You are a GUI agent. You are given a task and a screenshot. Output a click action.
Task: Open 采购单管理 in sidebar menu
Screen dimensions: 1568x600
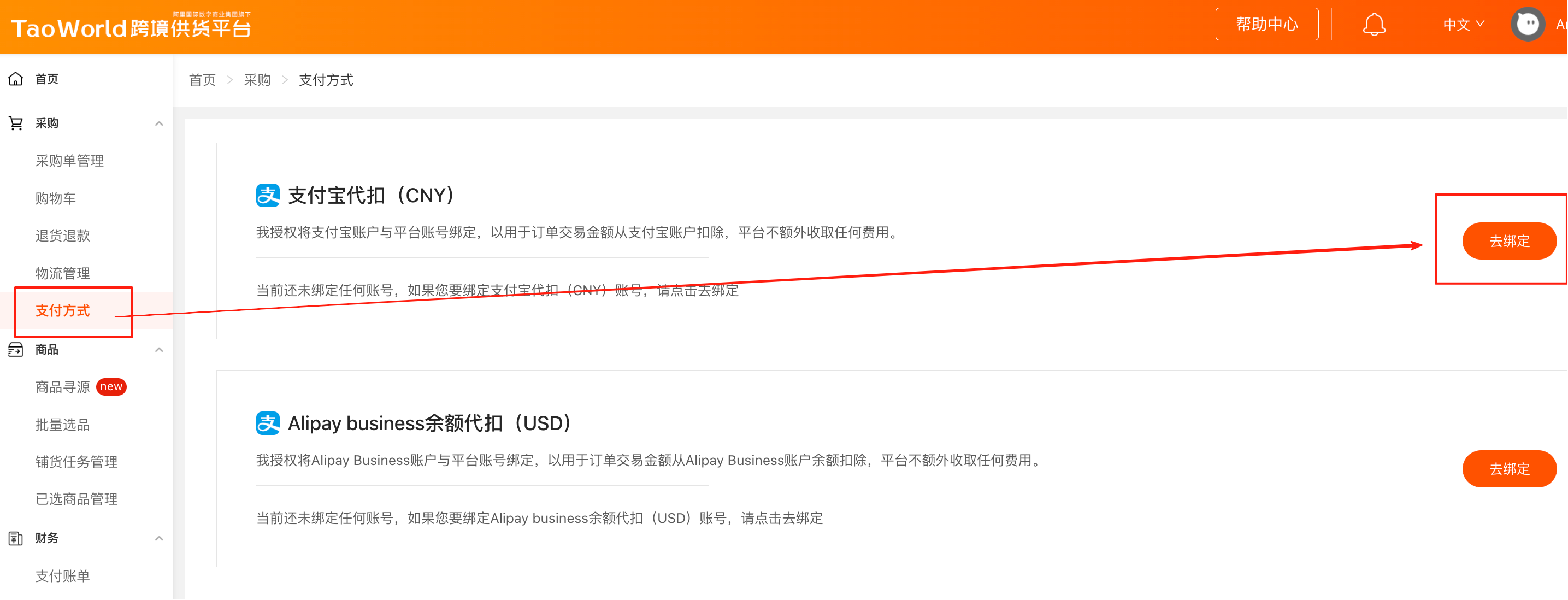(x=69, y=161)
